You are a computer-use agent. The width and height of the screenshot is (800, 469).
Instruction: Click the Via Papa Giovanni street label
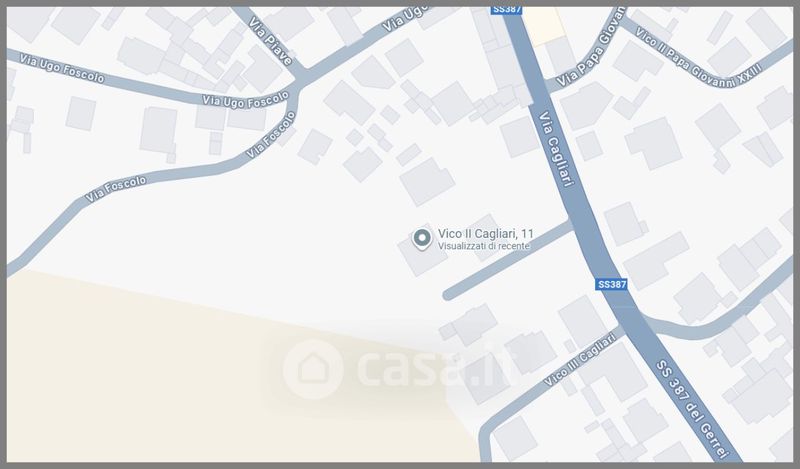click(590, 47)
